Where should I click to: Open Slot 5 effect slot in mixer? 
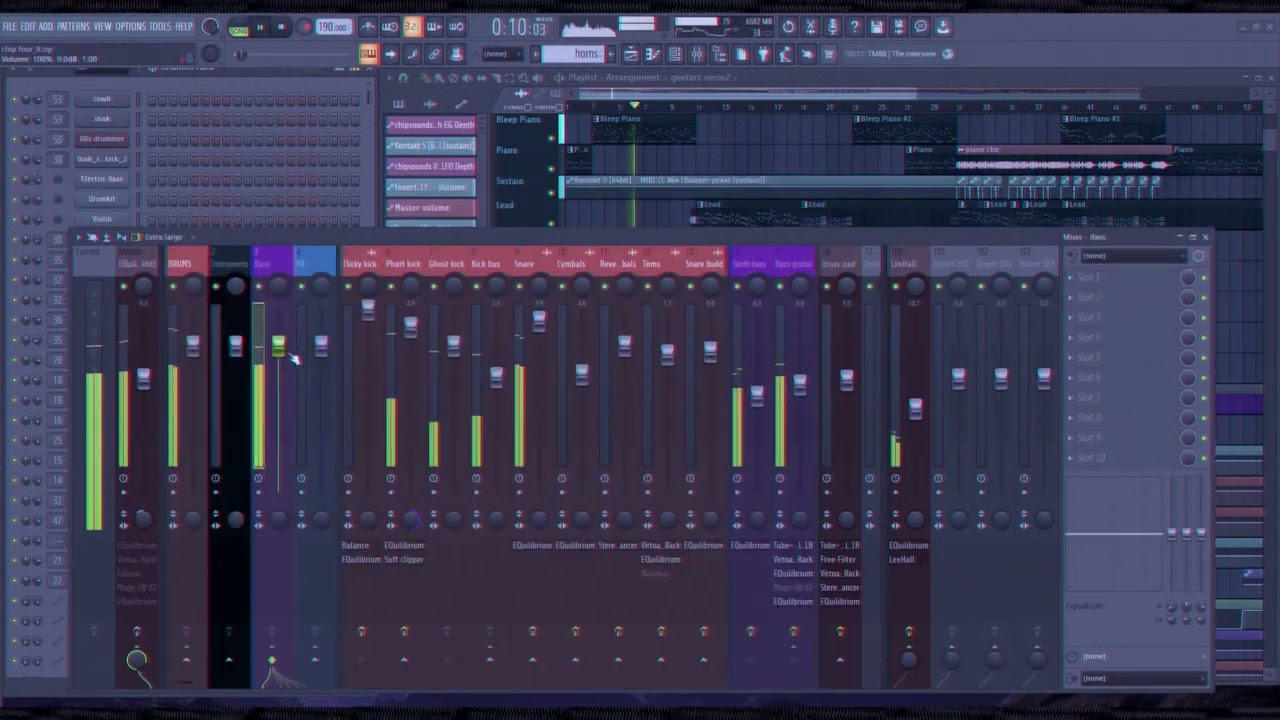1125,357
